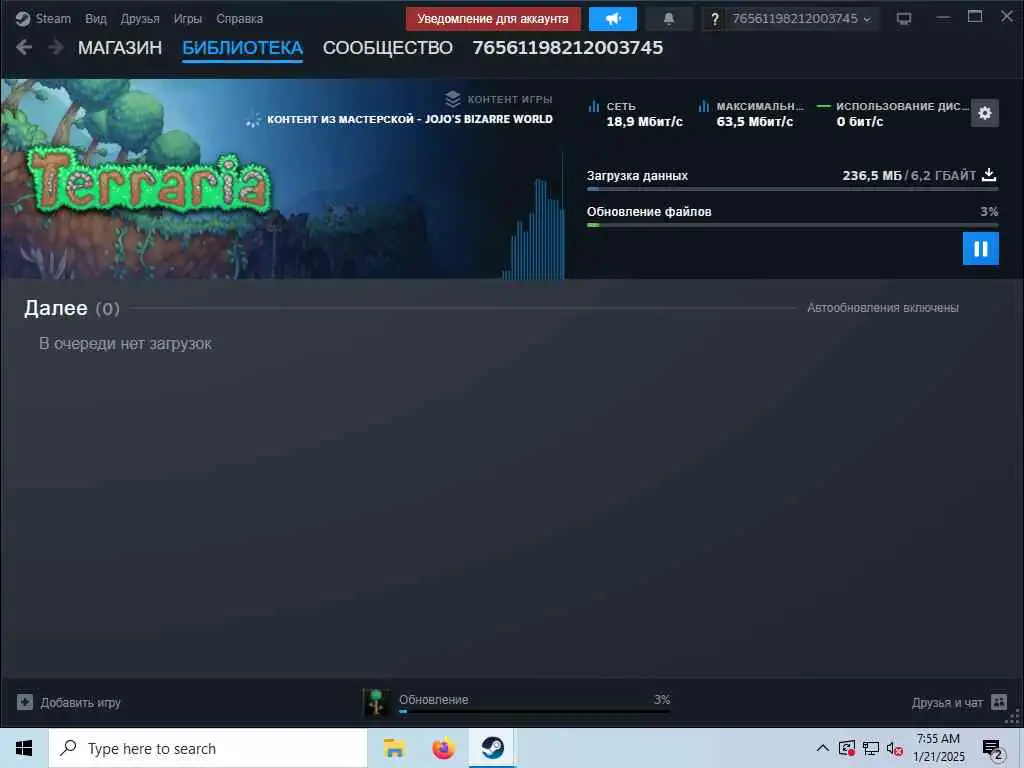The image size is (1024, 768).
Task: Open the Обновление status in bottom bar
Action: (434, 699)
